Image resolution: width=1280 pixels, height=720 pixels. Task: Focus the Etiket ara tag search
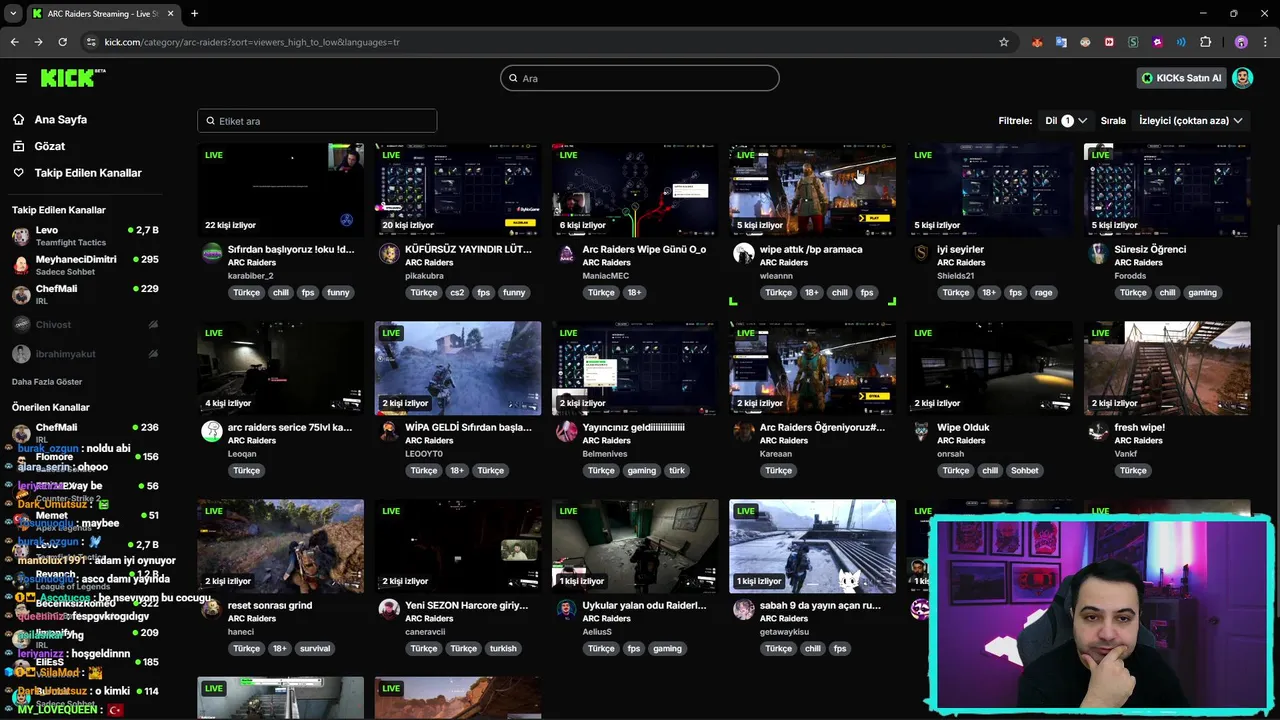click(x=317, y=121)
